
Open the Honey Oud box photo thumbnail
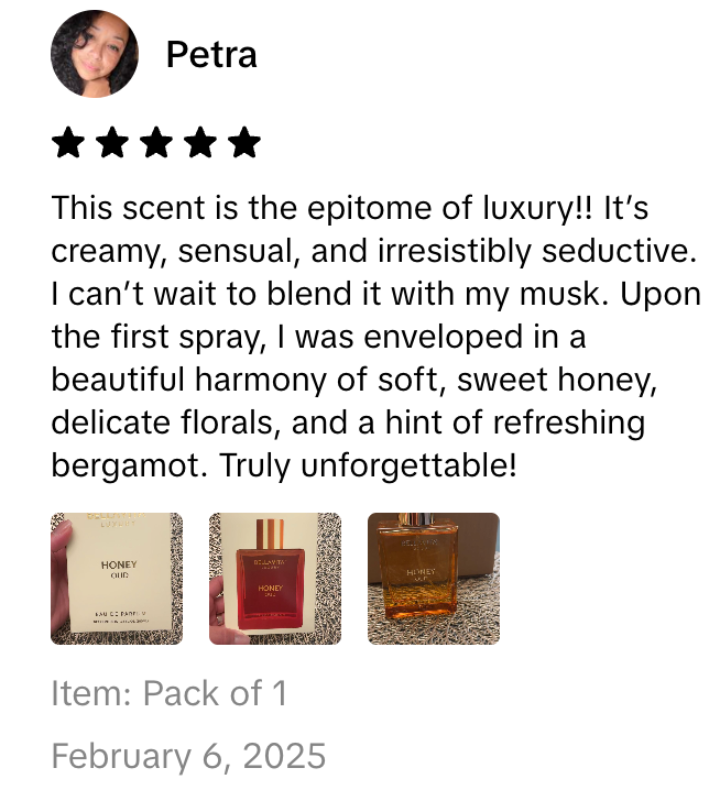point(116,578)
